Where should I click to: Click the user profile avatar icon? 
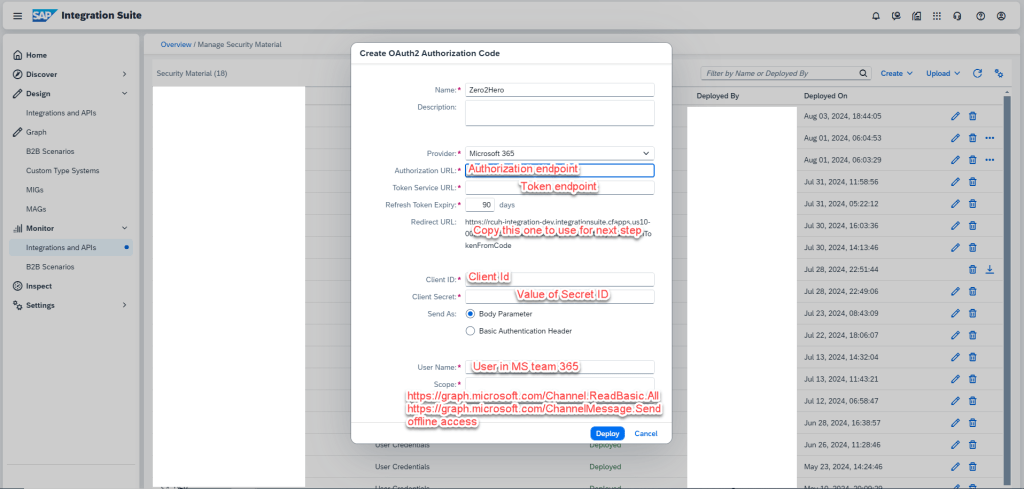[1003, 16]
